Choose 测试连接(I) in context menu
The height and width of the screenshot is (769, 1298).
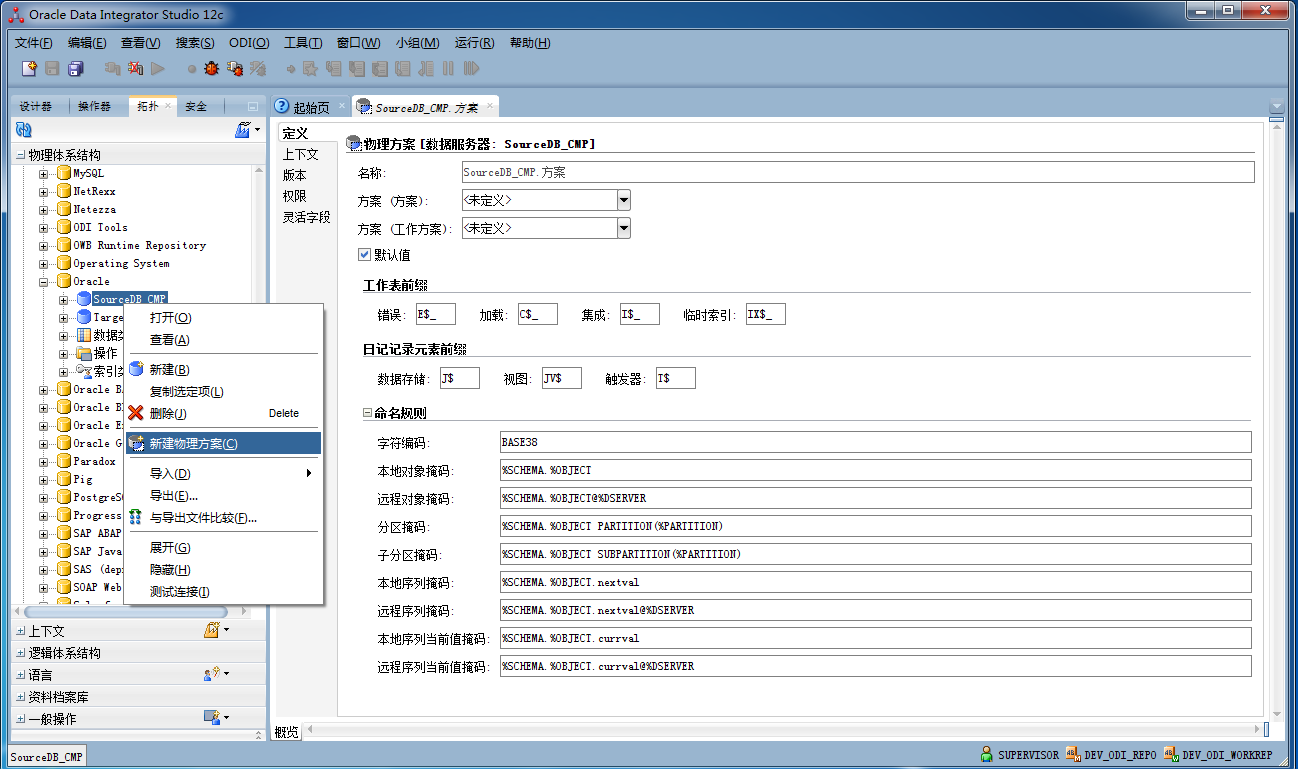(223, 591)
